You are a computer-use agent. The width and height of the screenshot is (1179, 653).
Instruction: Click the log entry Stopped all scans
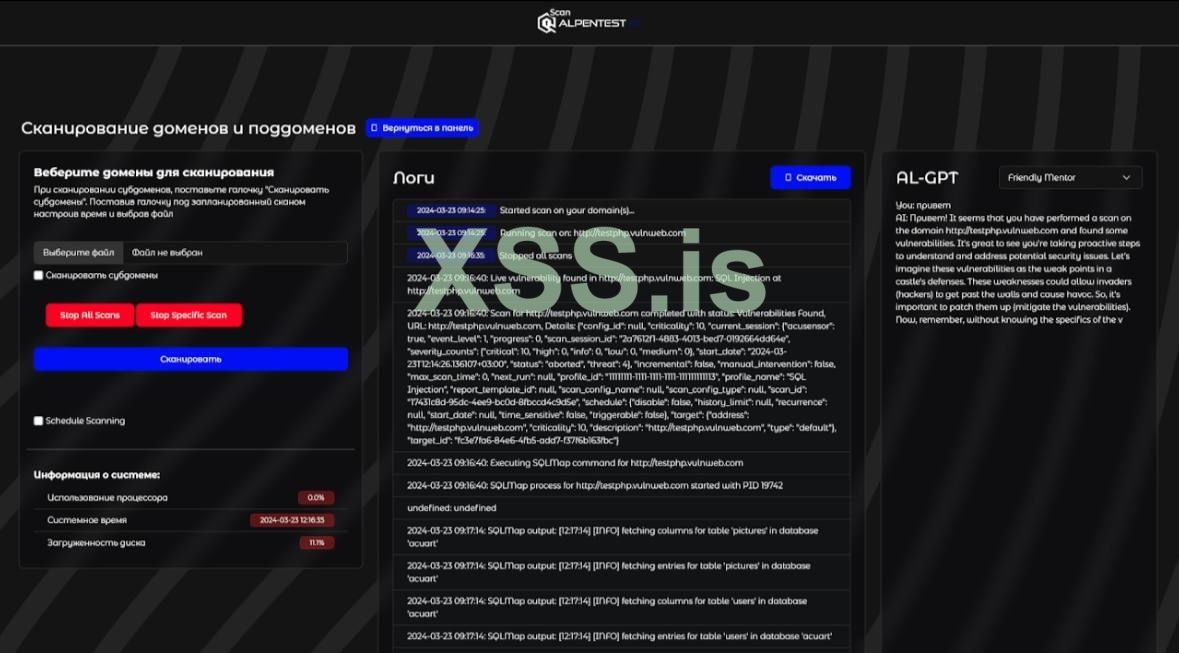coord(622,255)
